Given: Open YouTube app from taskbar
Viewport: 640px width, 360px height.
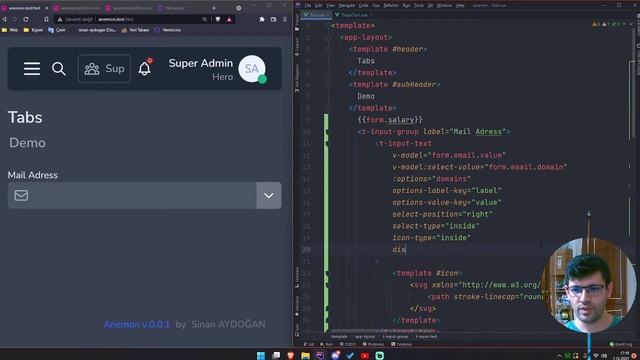Looking at the screenshot, I should tap(365, 356).
